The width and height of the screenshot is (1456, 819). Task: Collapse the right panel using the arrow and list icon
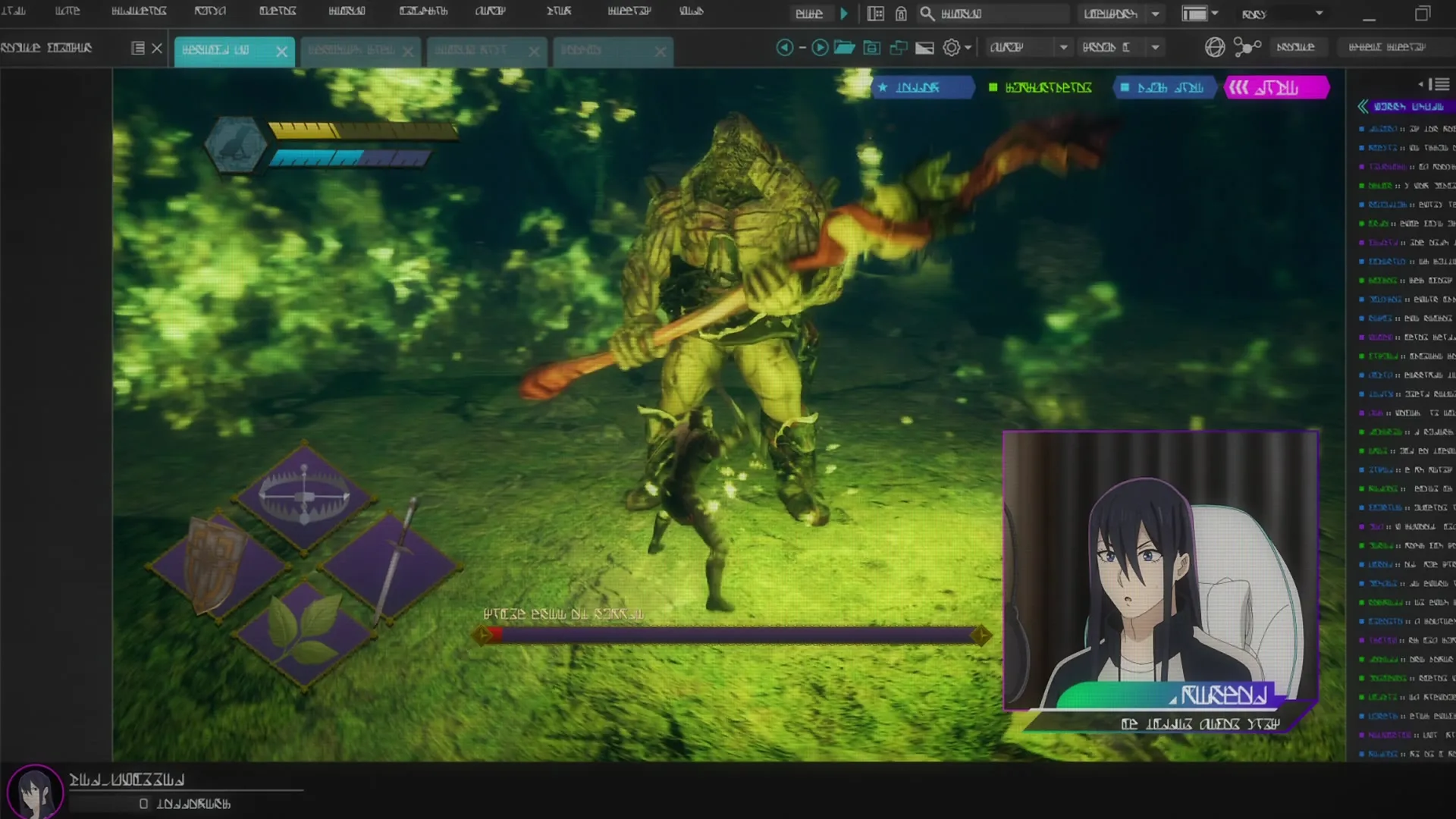pos(1433,84)
